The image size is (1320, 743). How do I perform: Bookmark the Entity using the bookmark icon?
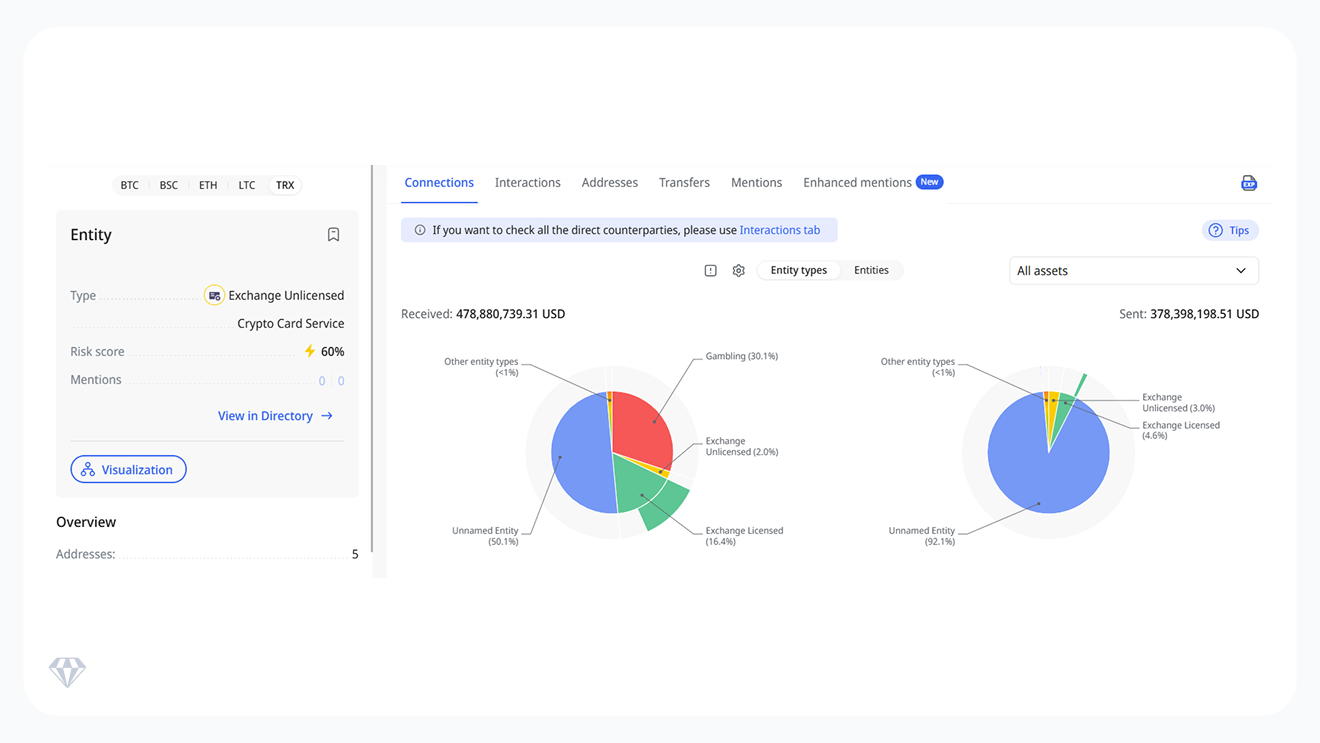(333, 233)
